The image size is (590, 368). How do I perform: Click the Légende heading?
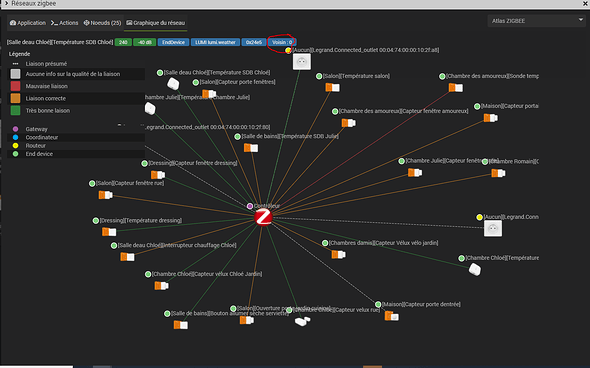[20, 54]
